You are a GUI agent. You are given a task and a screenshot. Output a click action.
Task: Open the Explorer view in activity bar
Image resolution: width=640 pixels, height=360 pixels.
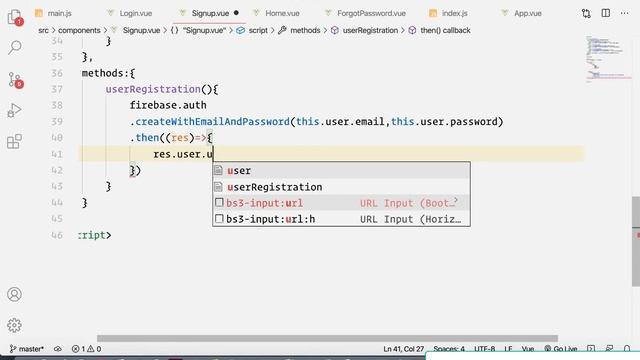[x=15, y=17]
